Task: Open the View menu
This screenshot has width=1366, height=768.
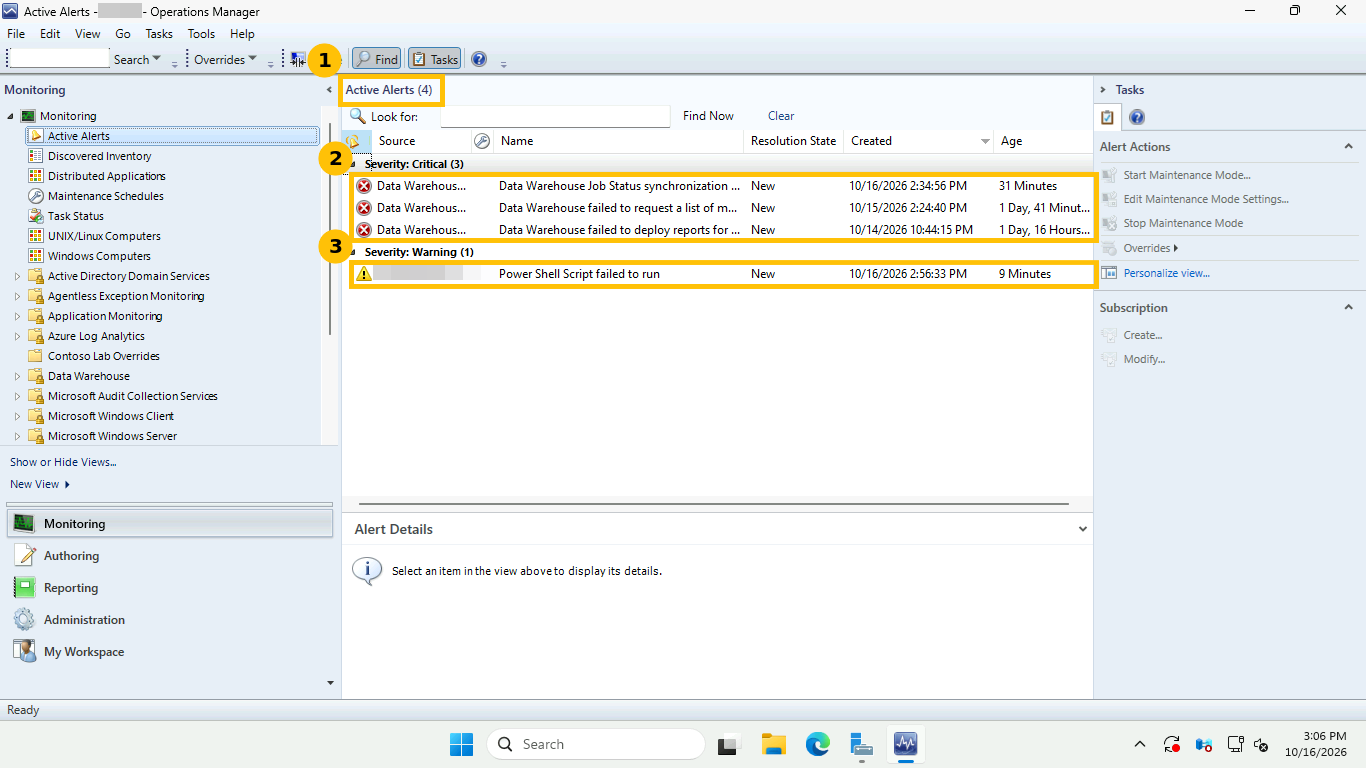Action: click(x=88, y=34)
